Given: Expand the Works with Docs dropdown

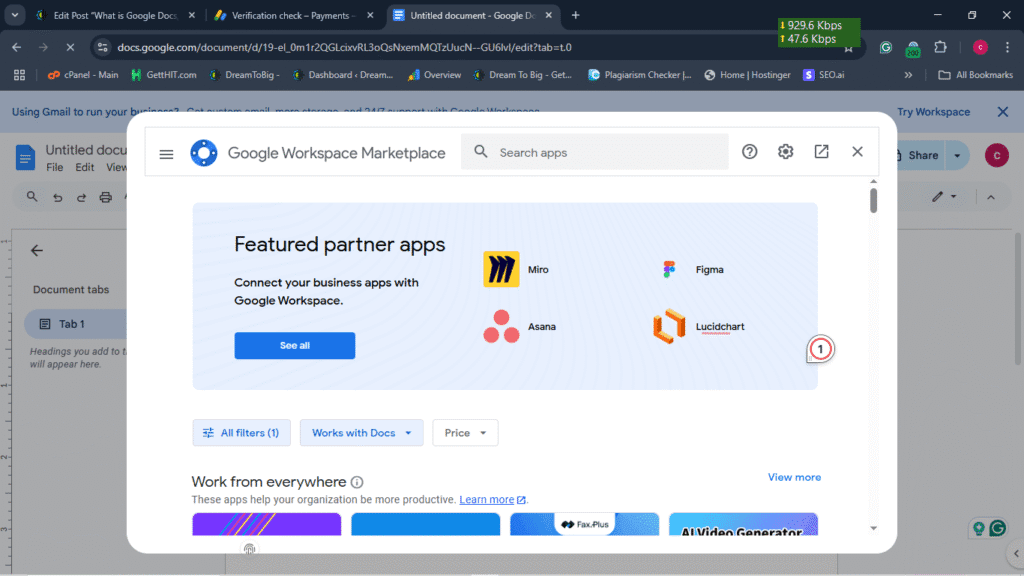Looking at the screenshot, I should pyautogui.click(x=361, y=433).
